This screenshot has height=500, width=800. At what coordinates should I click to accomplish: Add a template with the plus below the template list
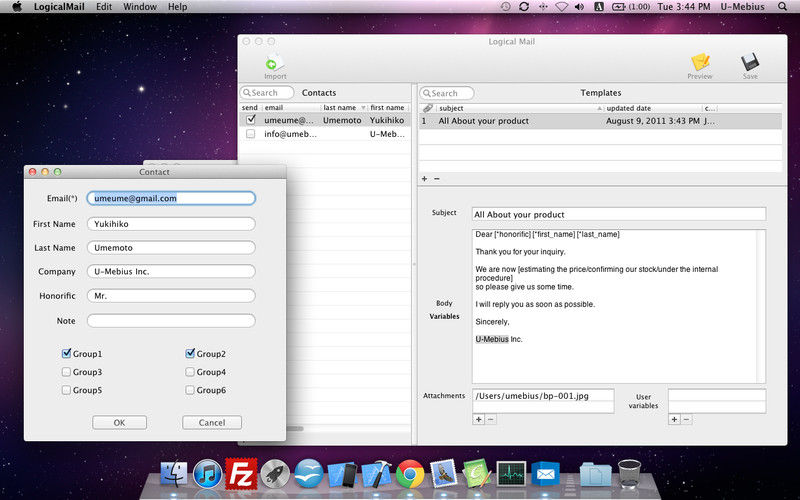click(x=424, y=179)
